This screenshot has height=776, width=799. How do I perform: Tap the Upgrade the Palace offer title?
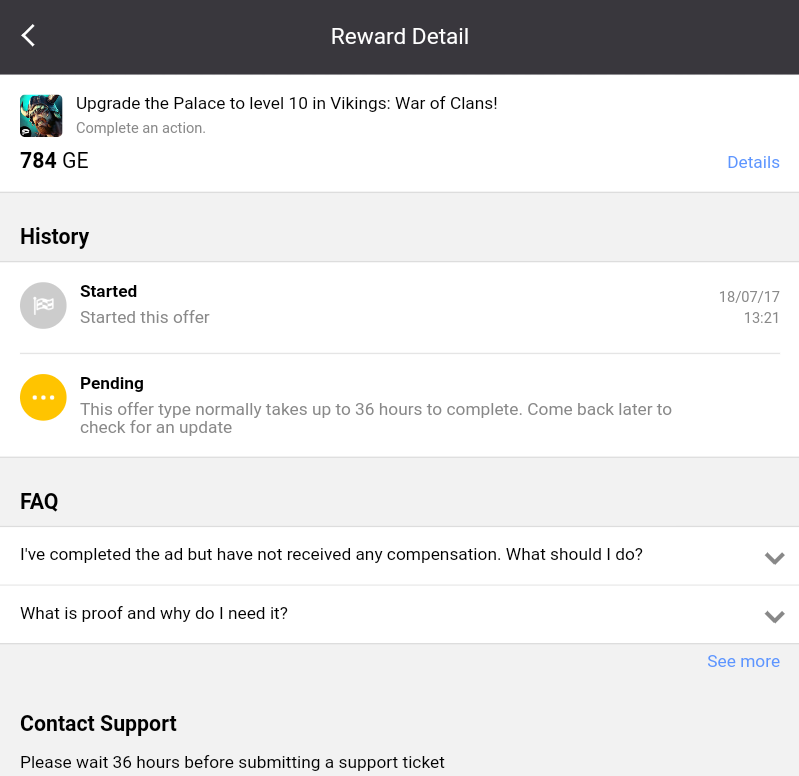point(286,103)
